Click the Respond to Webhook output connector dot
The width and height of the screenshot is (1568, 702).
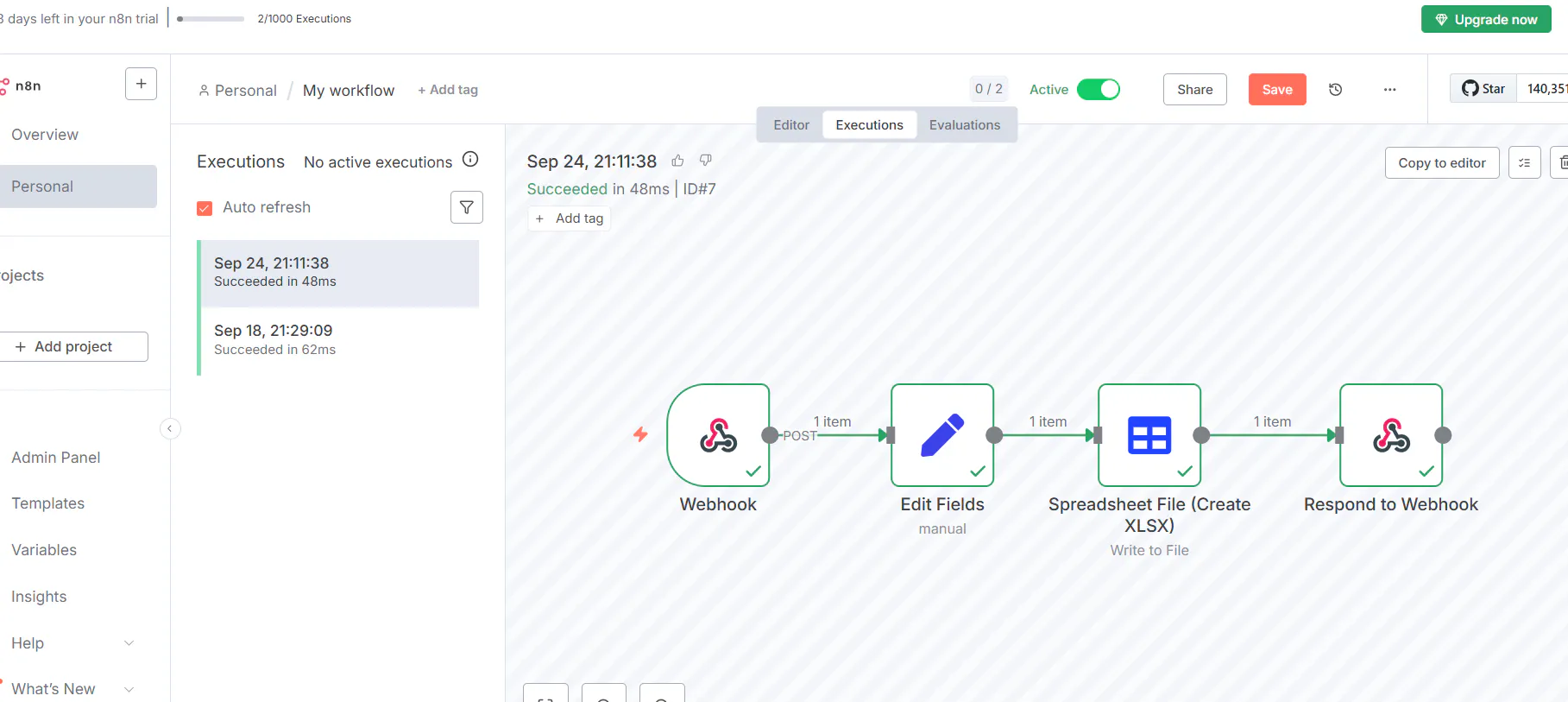click(x=1443, y=435)
